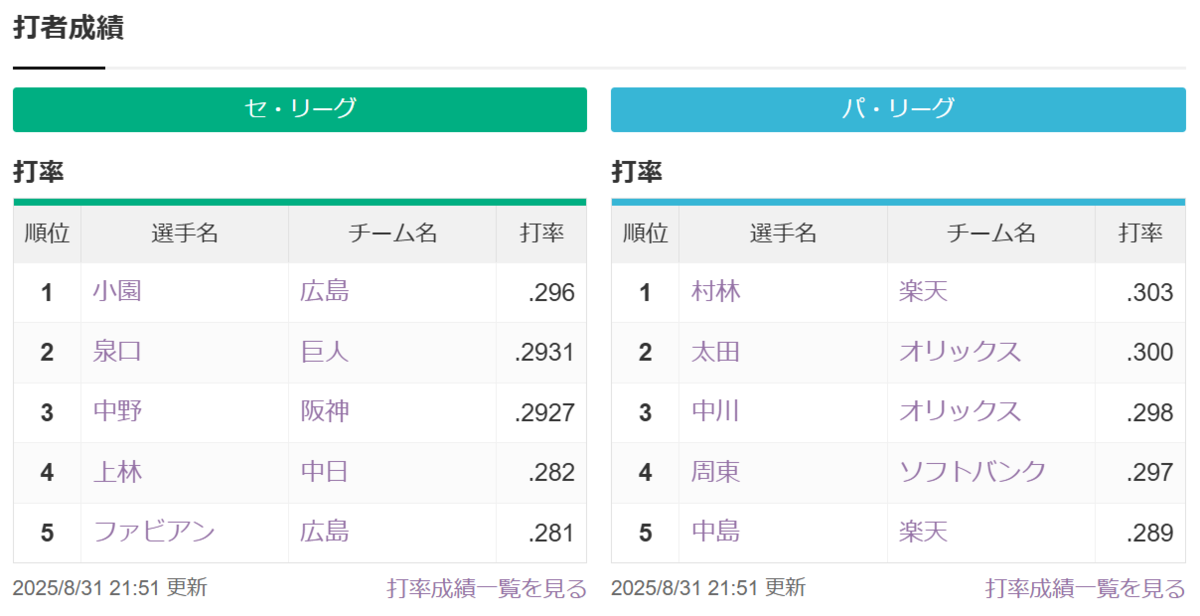Open player link 太田
This screenshot has height=616, width=1200.
tap(716, 352)
